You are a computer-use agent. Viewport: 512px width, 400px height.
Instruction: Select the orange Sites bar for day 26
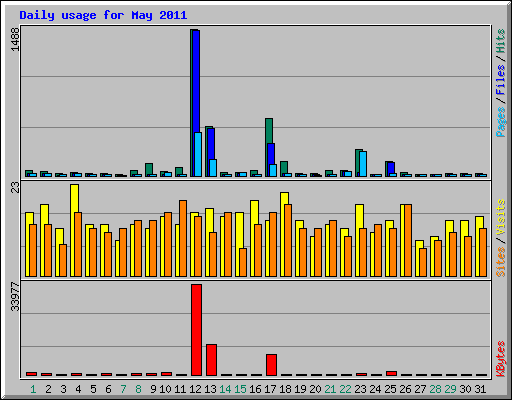pyautogui.click(x=408, y=240)
